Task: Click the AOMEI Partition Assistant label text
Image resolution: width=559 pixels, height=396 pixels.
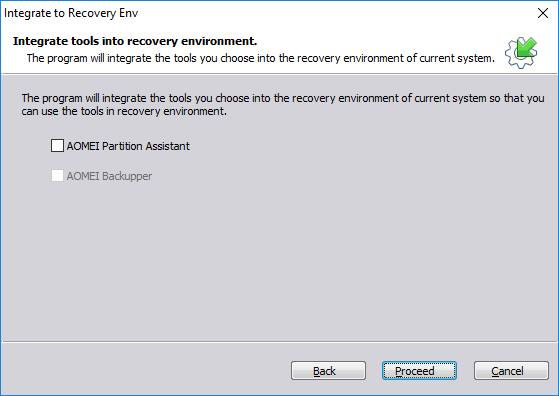Action: point(128,146)
